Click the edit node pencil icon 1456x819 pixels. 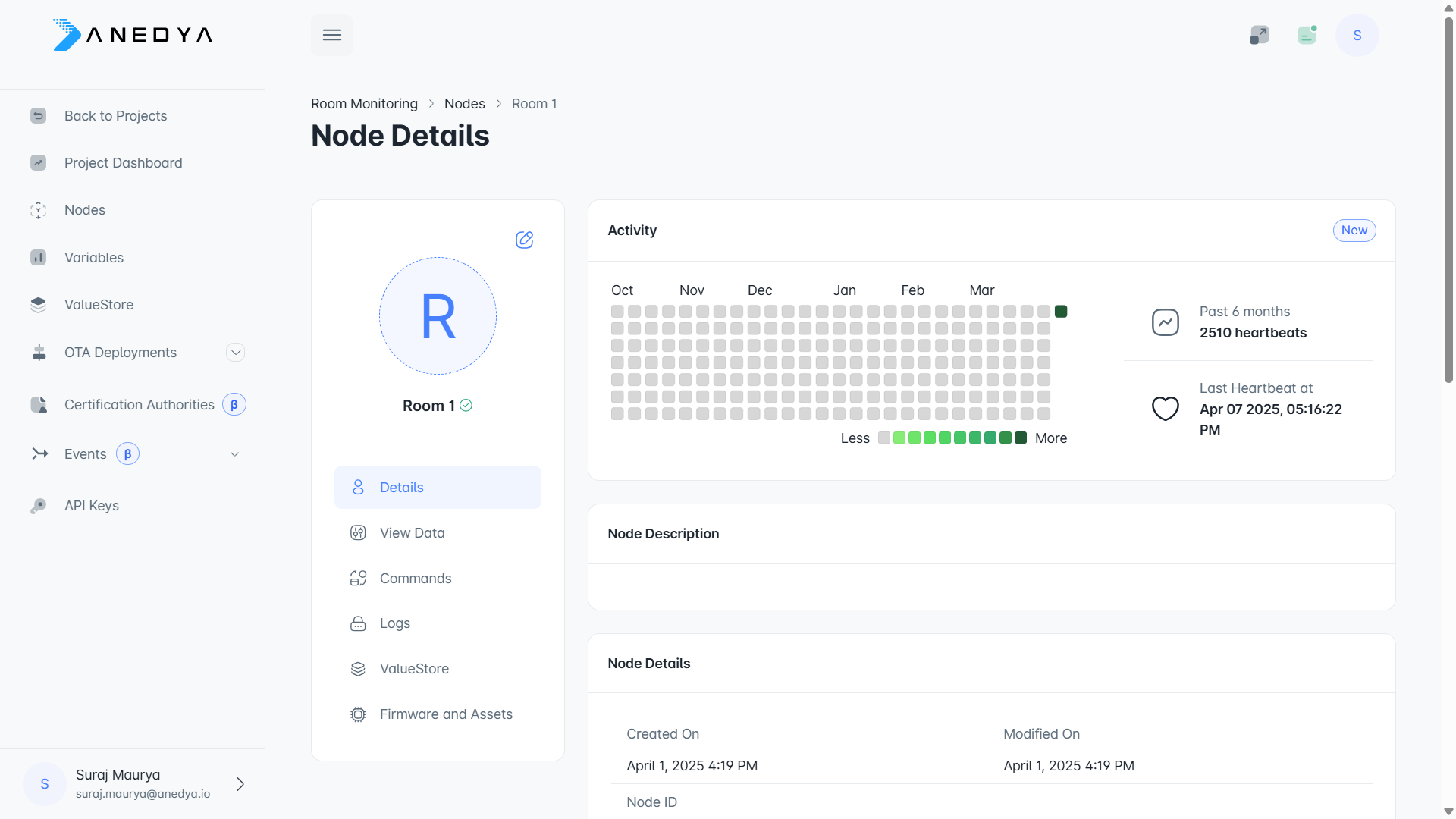pyautogui.click(x=524, y=240)
